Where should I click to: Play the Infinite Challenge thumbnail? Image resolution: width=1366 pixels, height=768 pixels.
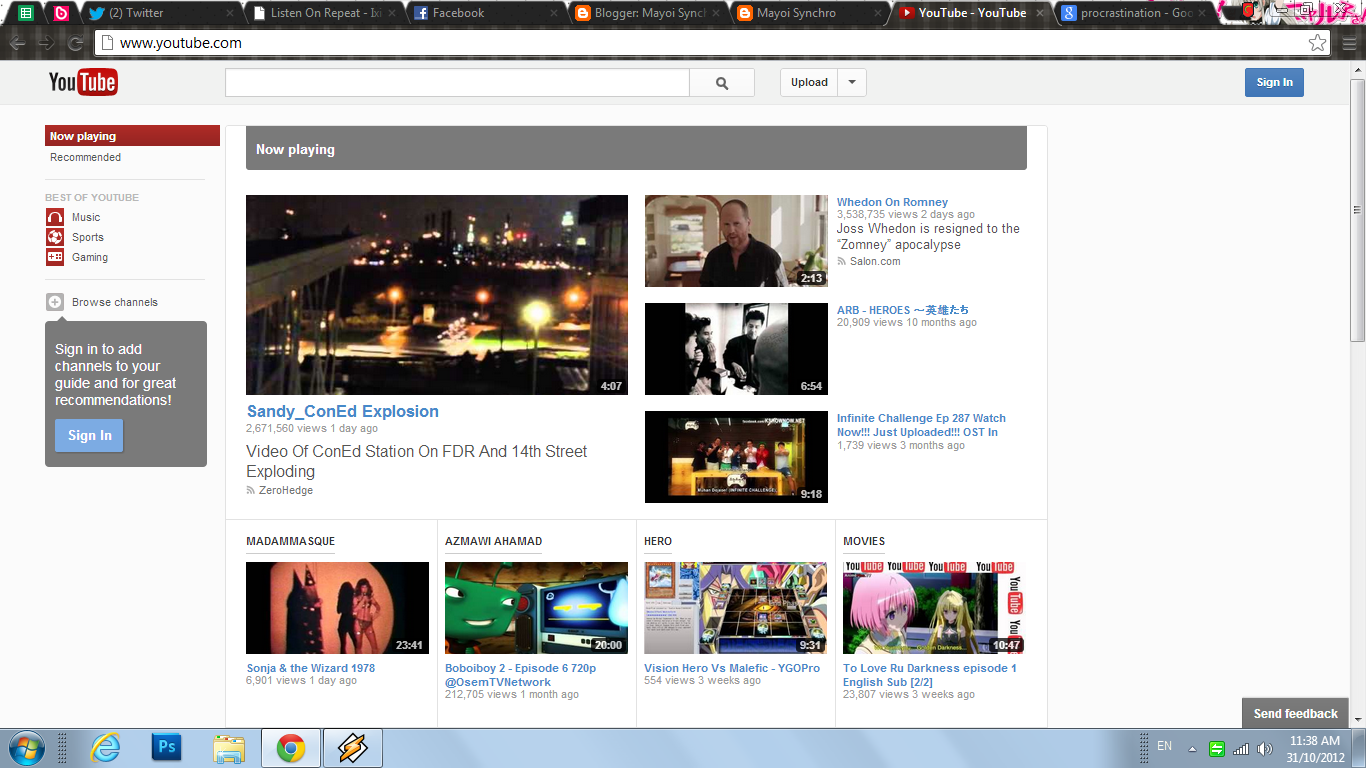pos(736,457)
